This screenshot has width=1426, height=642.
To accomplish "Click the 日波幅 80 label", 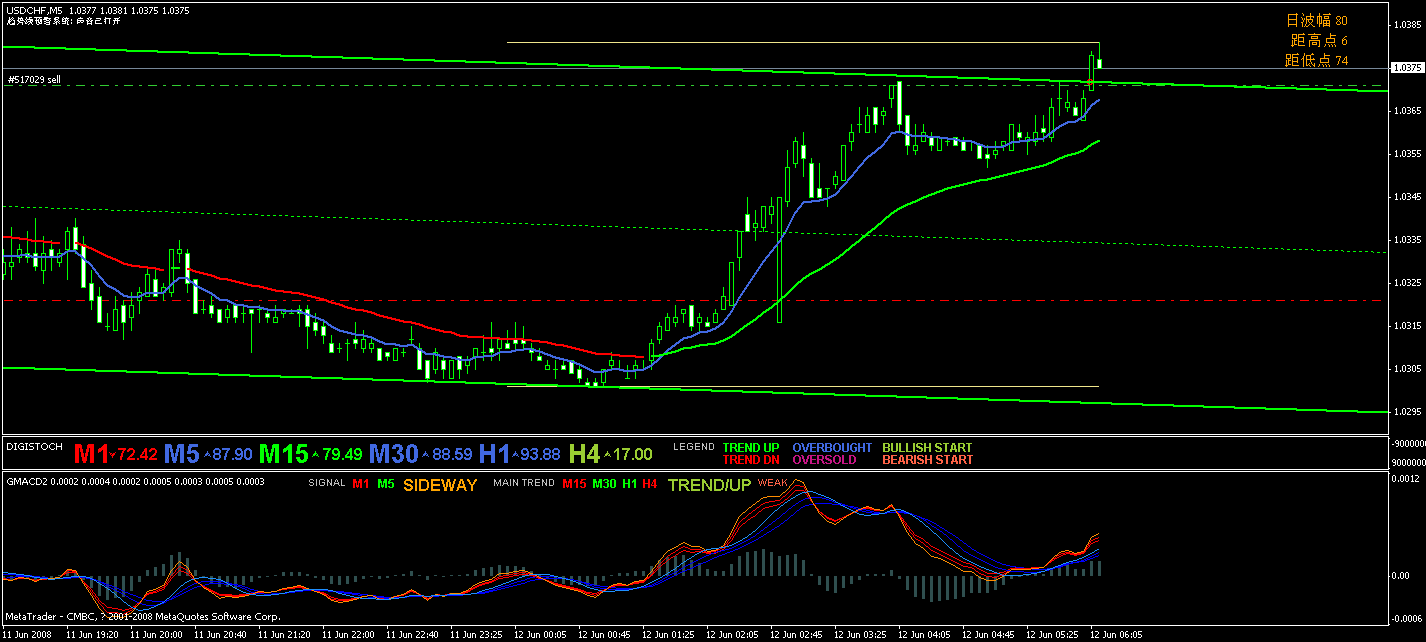I will pos(1316,21).
